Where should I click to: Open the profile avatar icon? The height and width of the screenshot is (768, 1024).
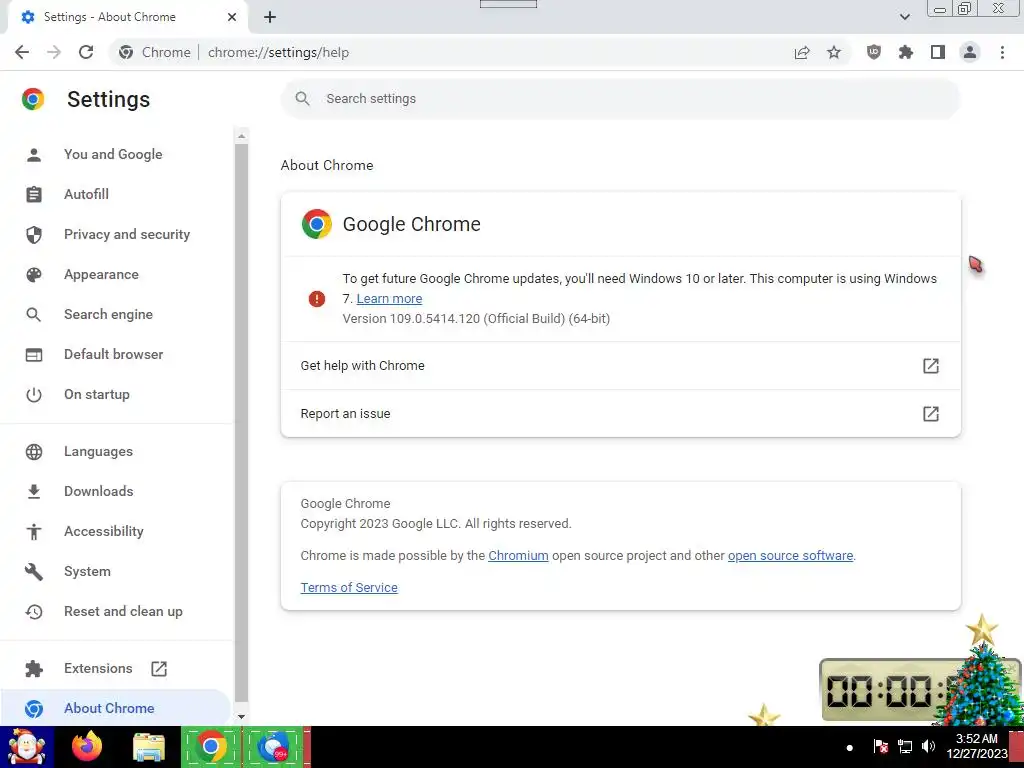970,52
